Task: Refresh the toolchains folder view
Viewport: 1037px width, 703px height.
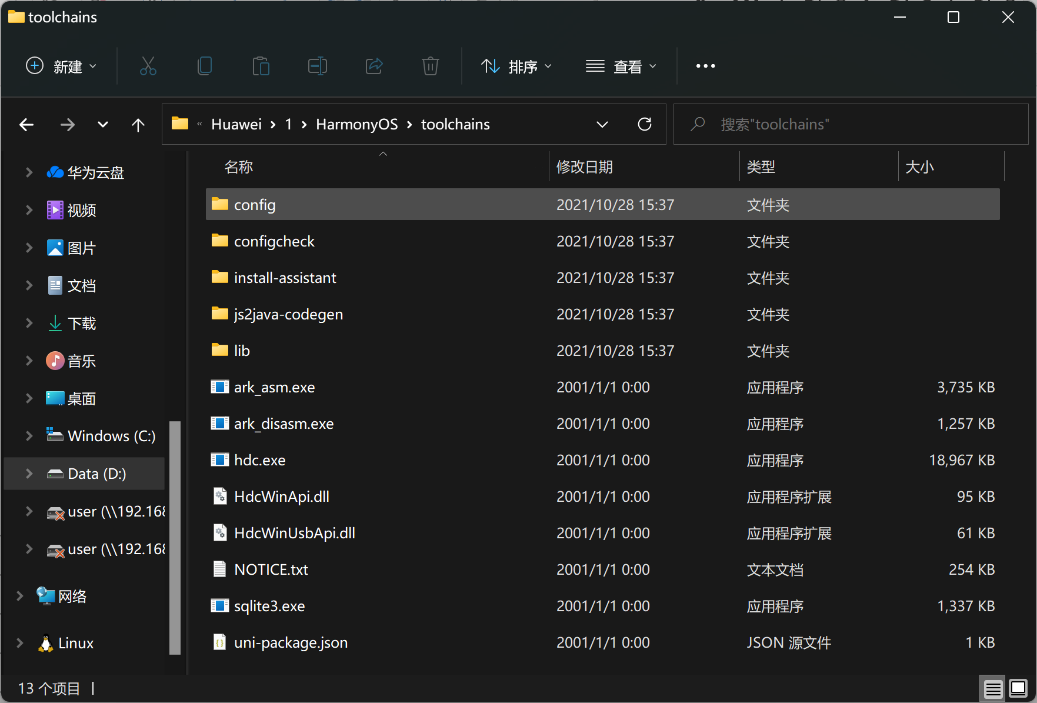Action: pyautogui.click(x=644, y=124)
